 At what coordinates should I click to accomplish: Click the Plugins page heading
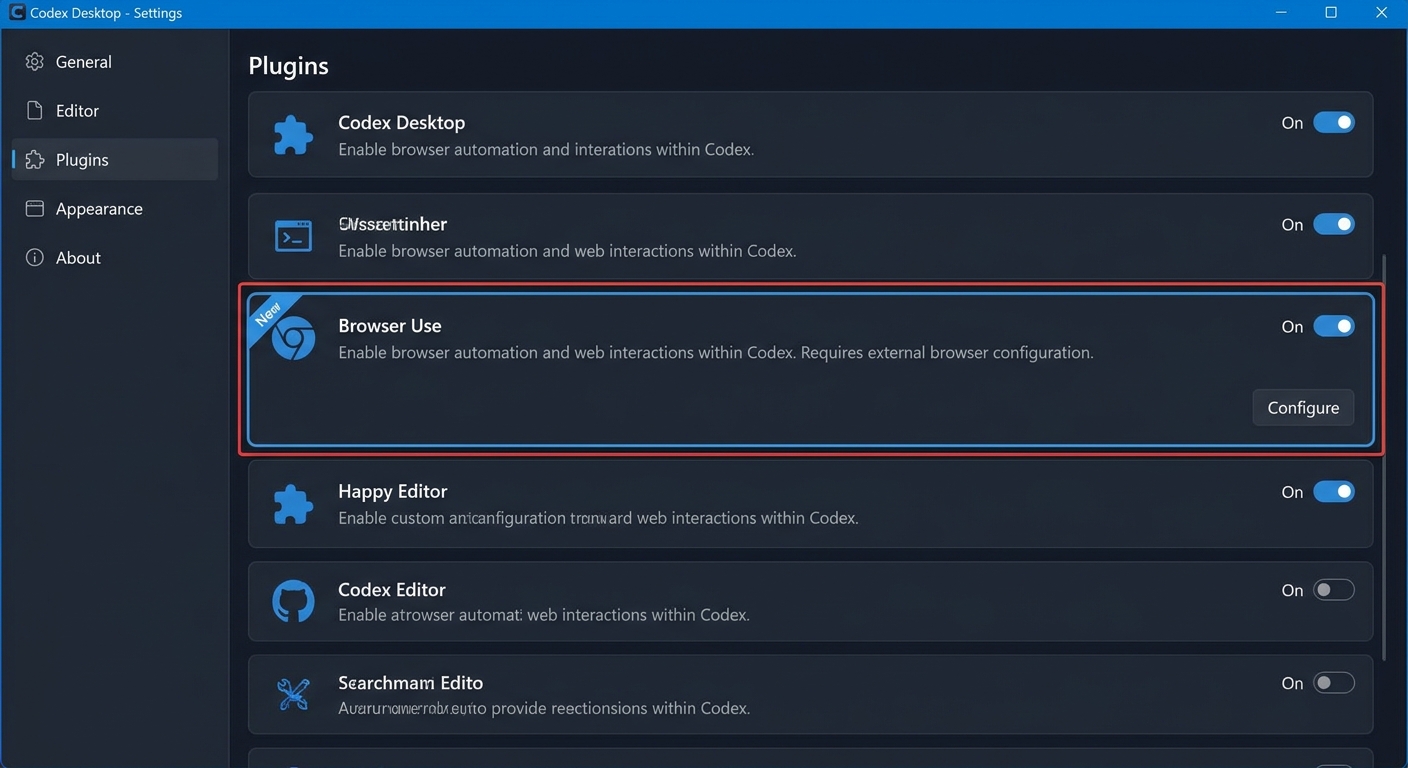click(x=289, y=66)
